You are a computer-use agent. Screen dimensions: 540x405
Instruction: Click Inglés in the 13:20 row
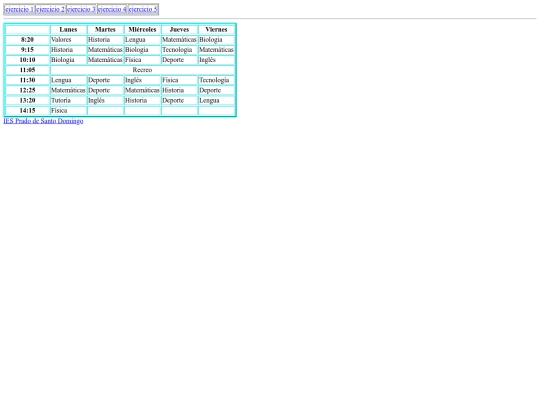105,101
